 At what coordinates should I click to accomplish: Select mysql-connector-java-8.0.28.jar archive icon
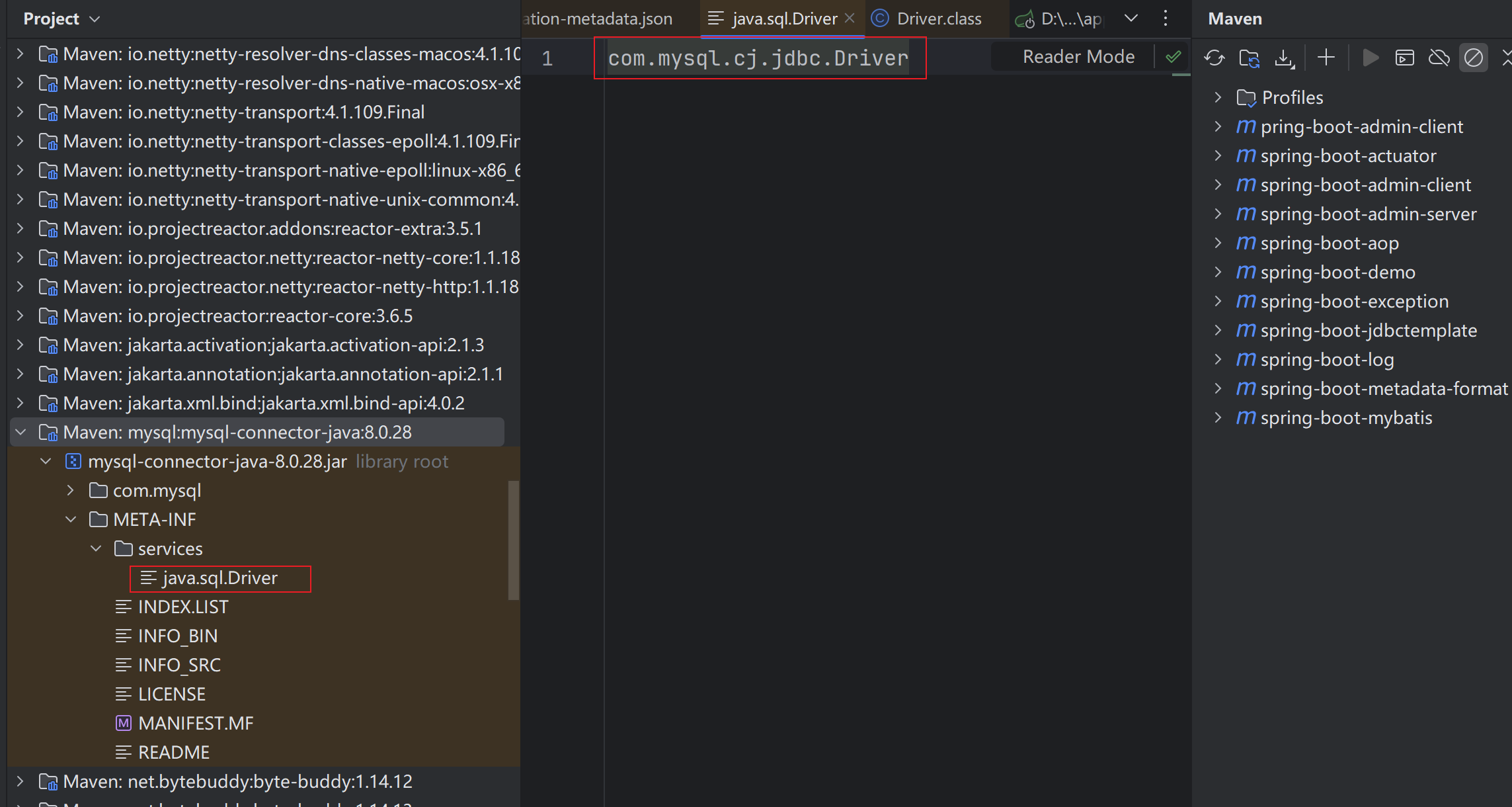tap(73, 462)
